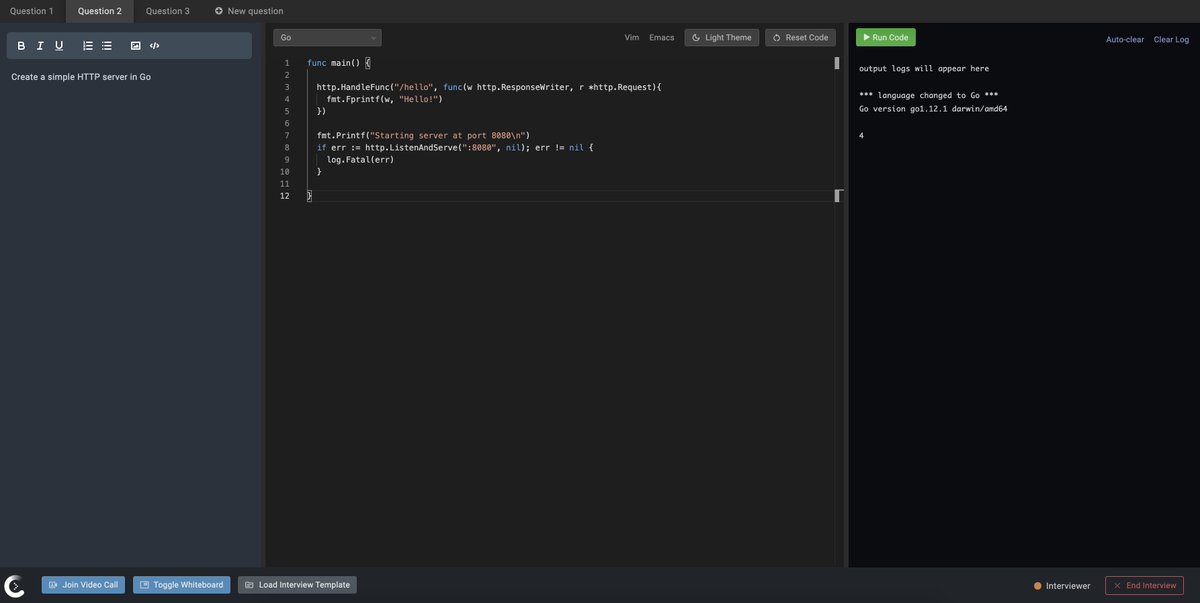The height and width of the screenshot is (603, 1200).
Task: Enable Emacs key bindings
Action: tap(662, 38)
